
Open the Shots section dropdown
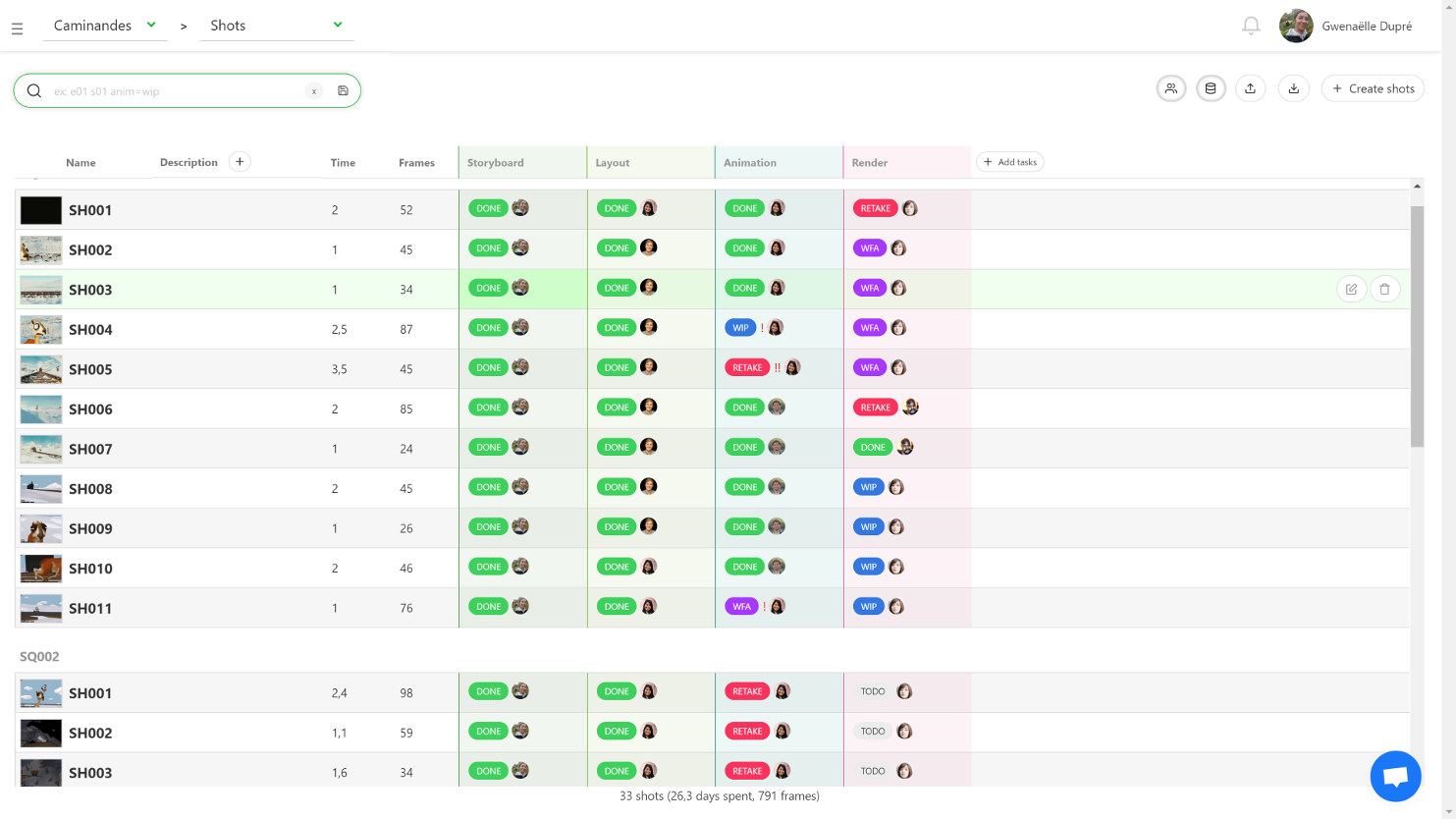[x=276, y=26]
